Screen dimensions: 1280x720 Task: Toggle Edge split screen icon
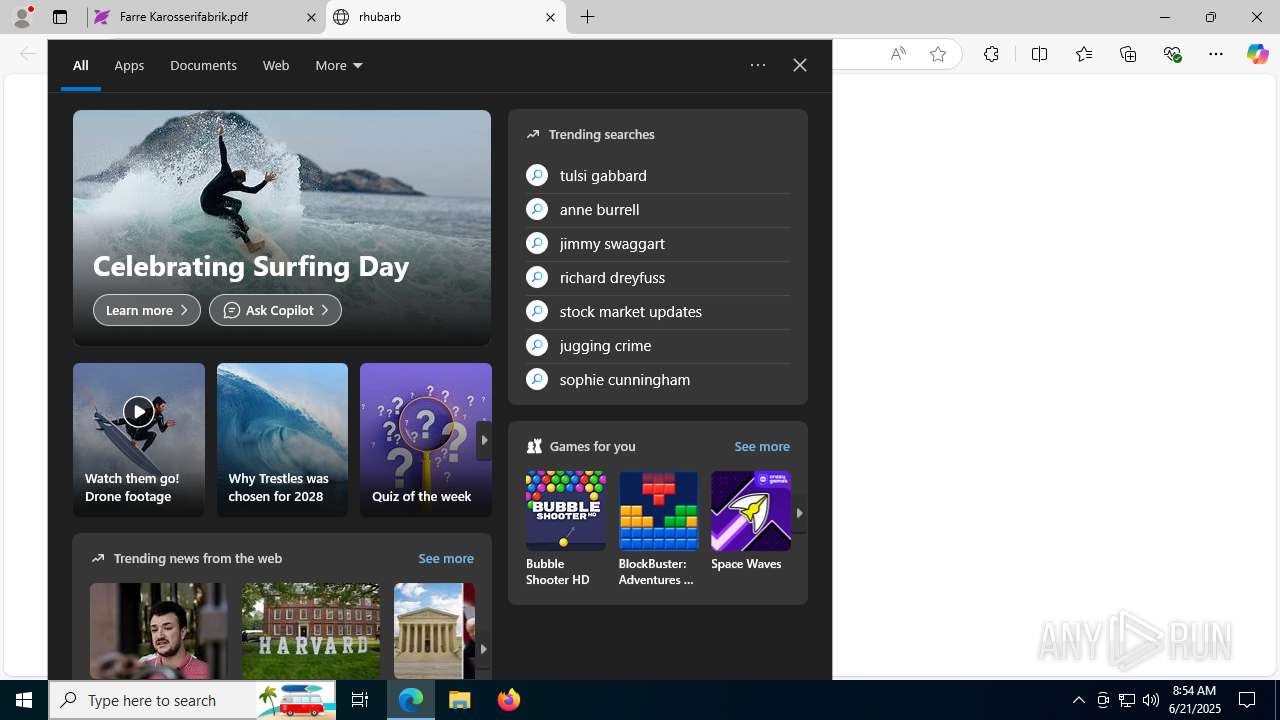(x=1039, y=54)
